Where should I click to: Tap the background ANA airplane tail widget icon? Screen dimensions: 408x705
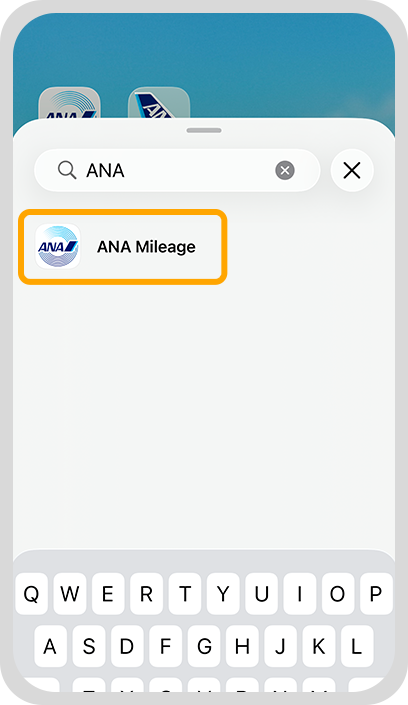click(159, 103)
